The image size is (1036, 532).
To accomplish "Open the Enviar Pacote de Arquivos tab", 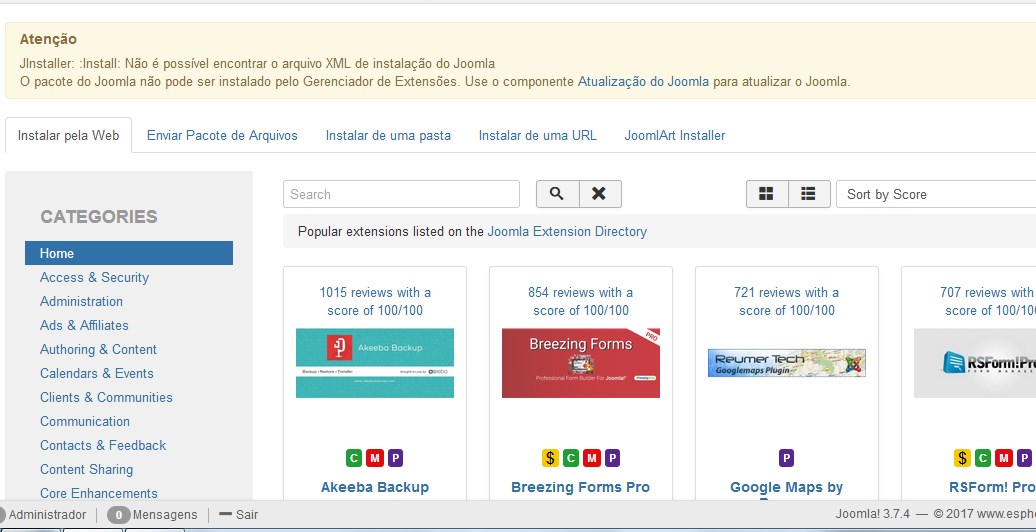I will [222, 135].
